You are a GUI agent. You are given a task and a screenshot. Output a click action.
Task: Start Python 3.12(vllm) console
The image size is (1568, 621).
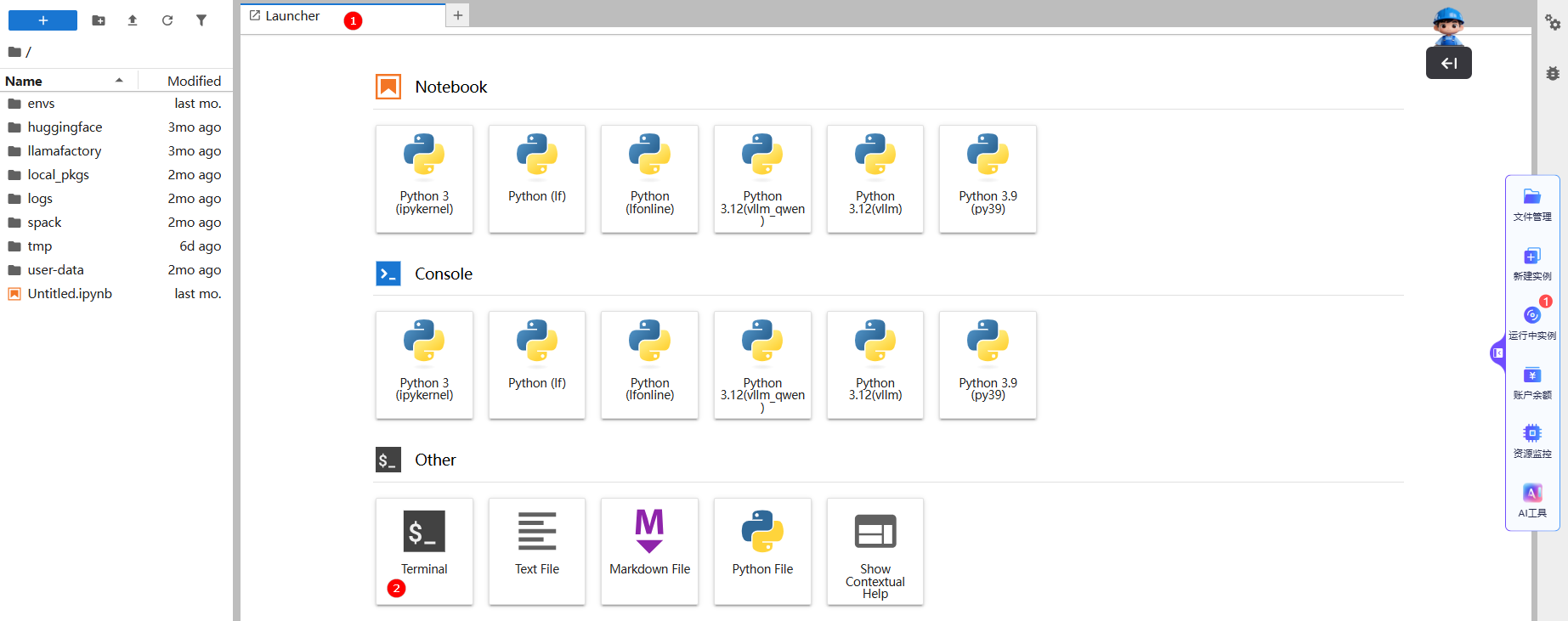click(875, 364)
